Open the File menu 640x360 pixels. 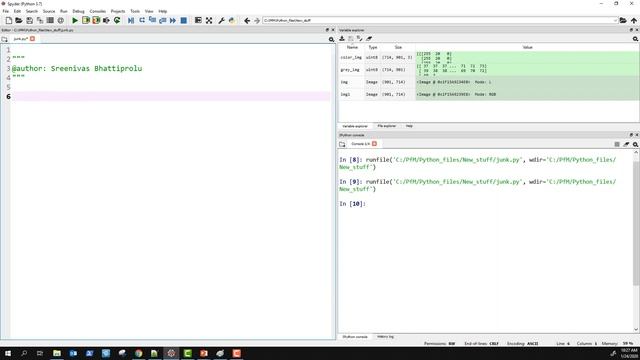[6, 11]
